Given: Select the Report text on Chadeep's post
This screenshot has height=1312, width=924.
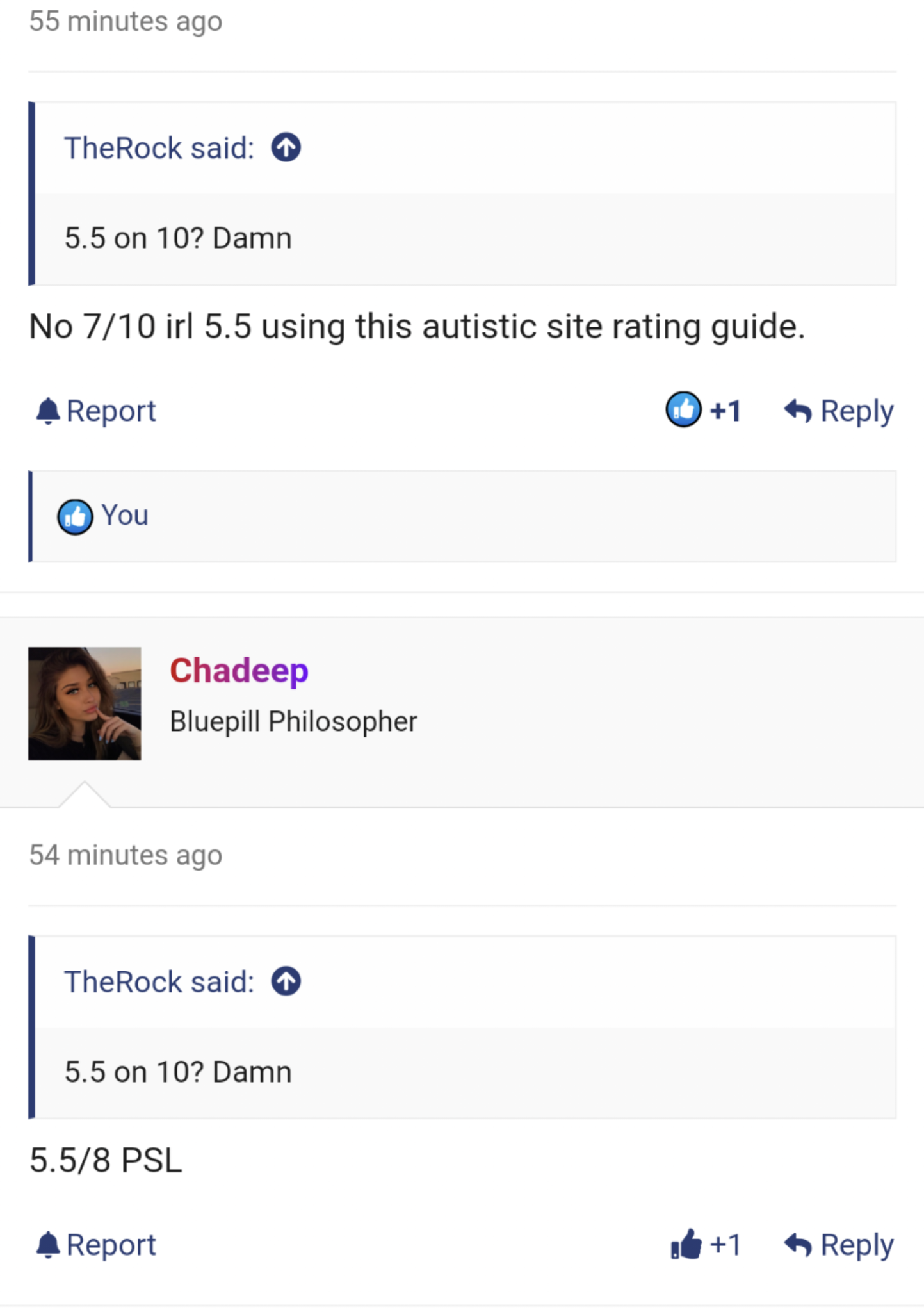Looking at the screenshot, I should (x=111, y=1245).
